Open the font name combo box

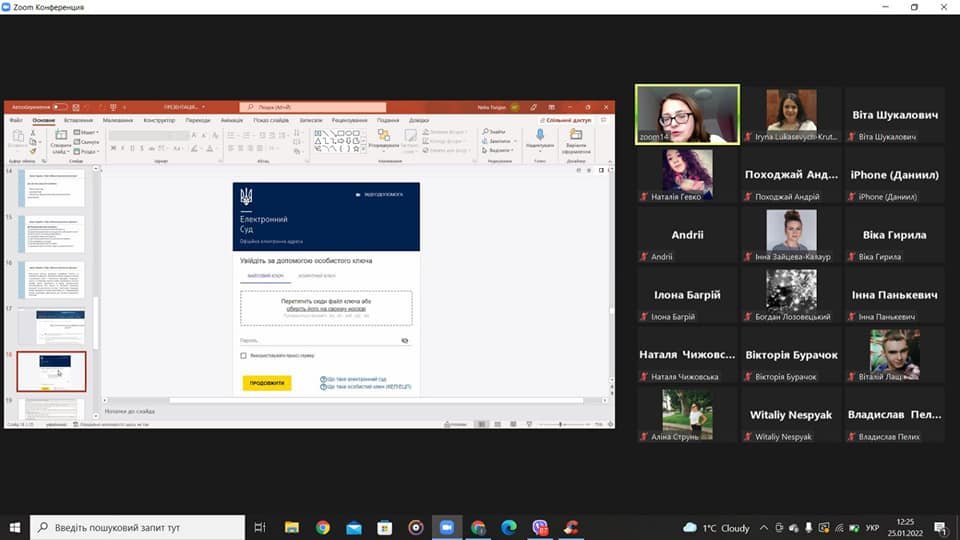139,135
